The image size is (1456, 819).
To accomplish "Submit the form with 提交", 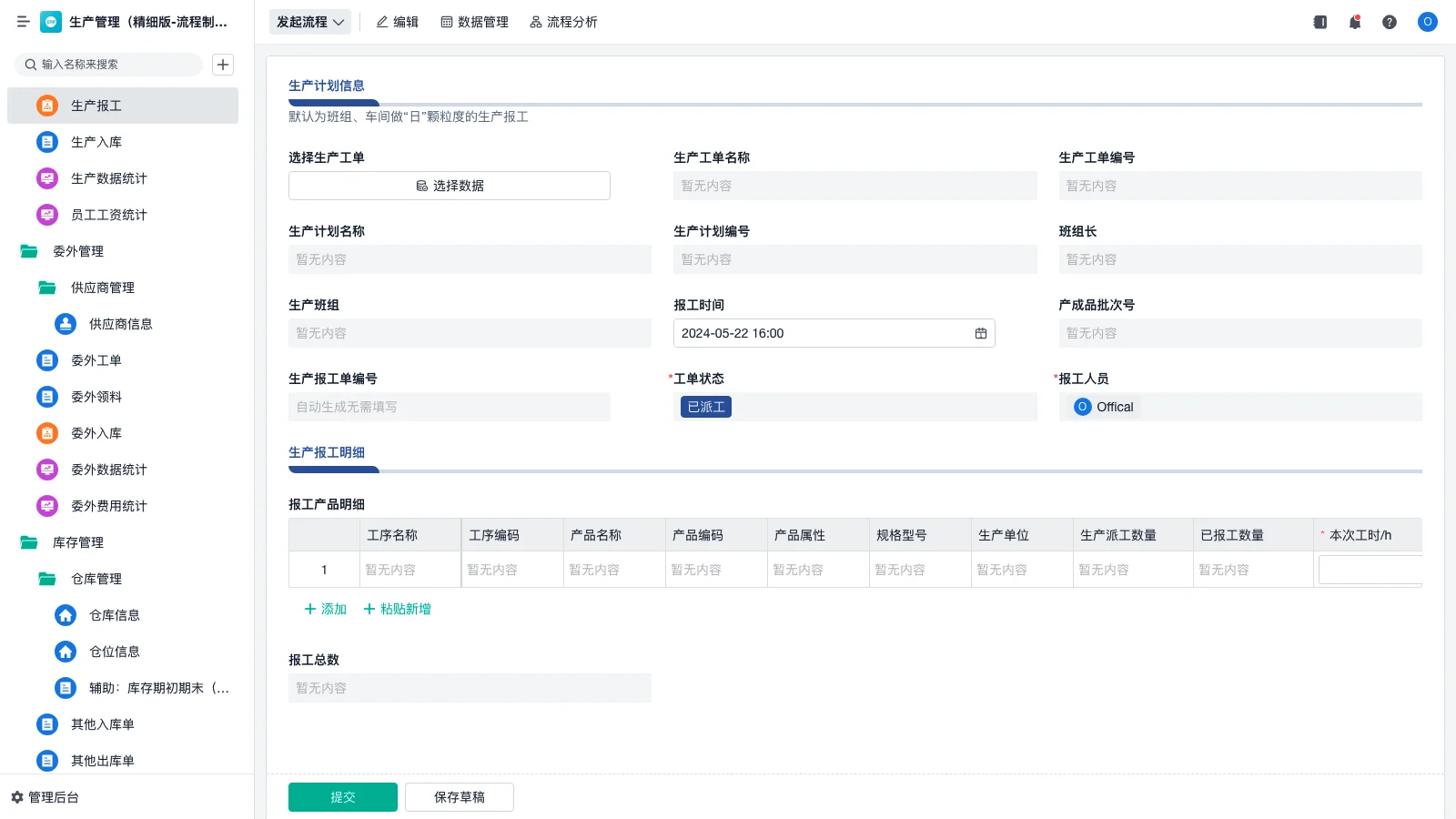I will [x=342, y=796].
